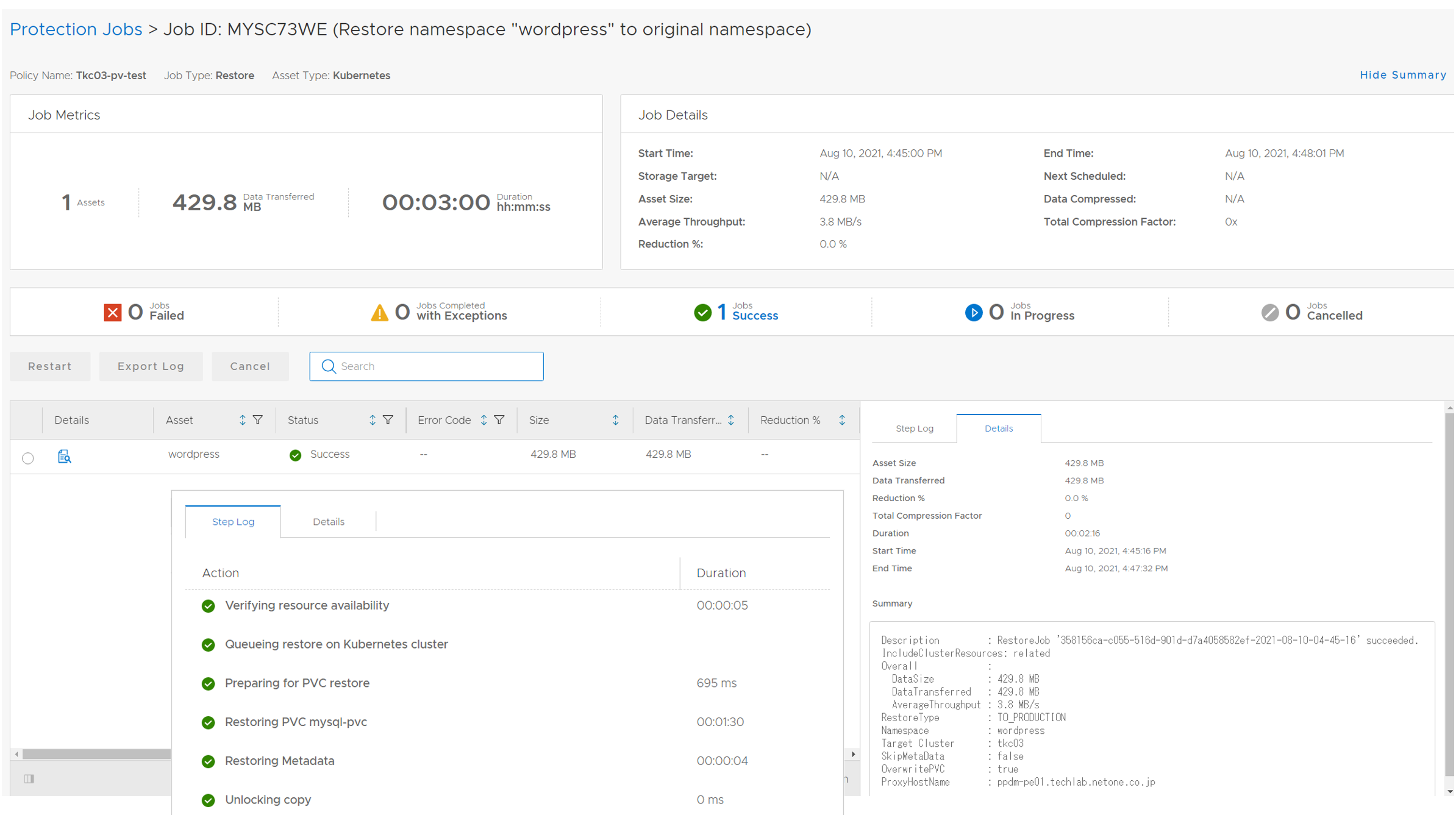The width and height of the screenshot is (1456, 815).
Task: Go back to Protection Jobs breadcrumb link
Action: (76, 29)
